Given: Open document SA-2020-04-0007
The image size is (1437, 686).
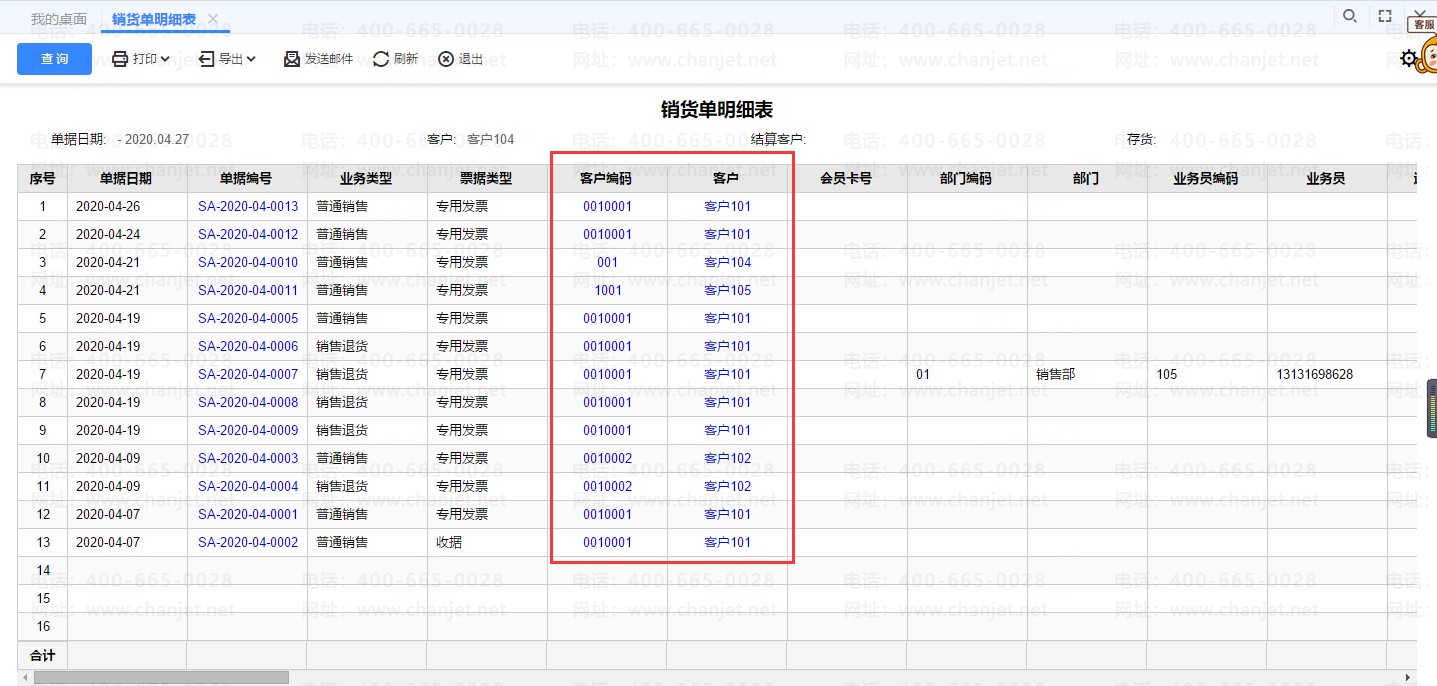Looking at the screenshot, I should (x=248, y=375).
